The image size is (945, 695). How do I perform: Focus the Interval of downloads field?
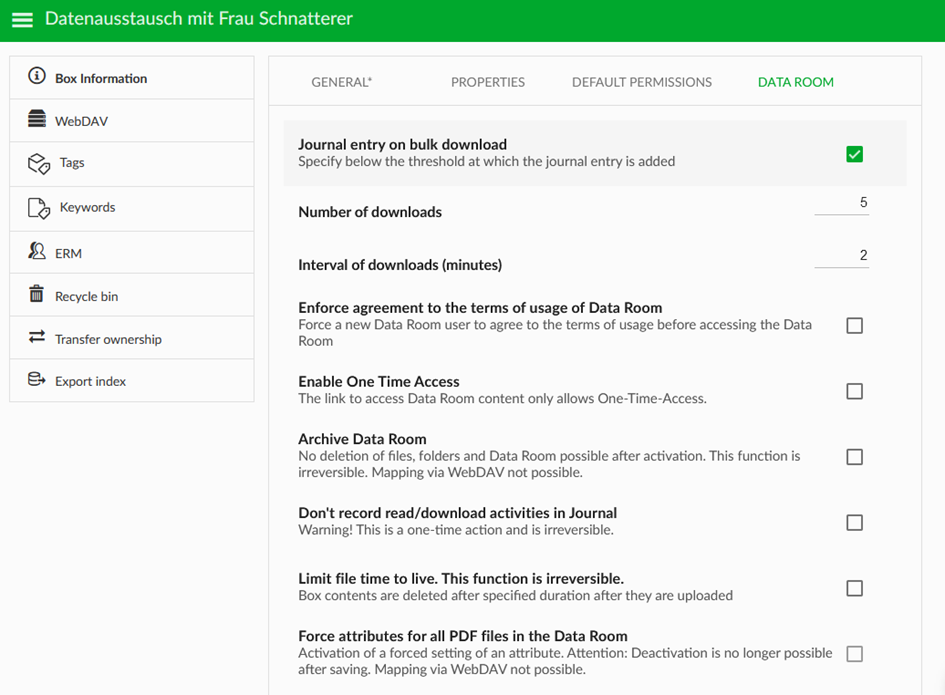click(x=841, y=256)
